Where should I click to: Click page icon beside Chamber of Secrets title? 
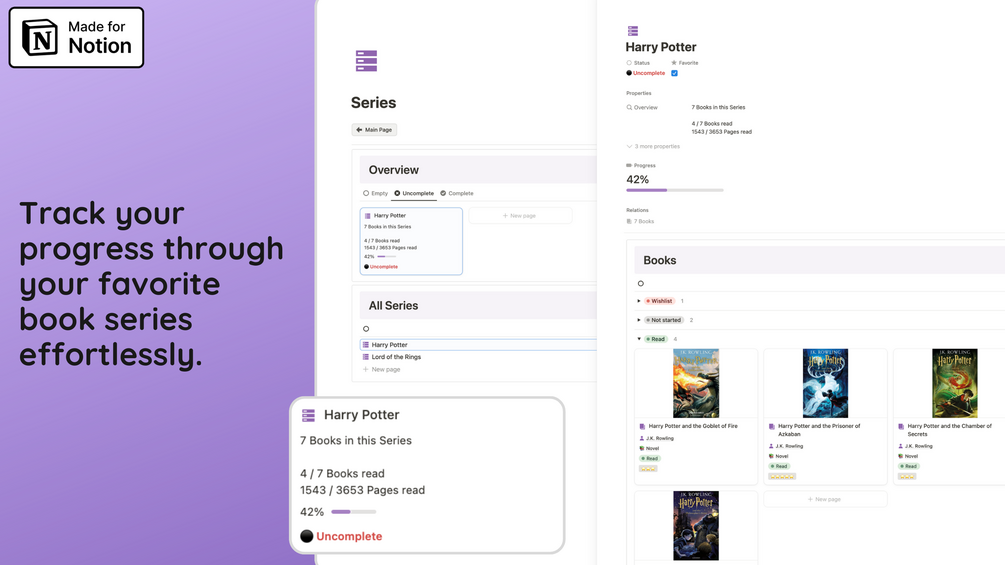coord(901,426)
